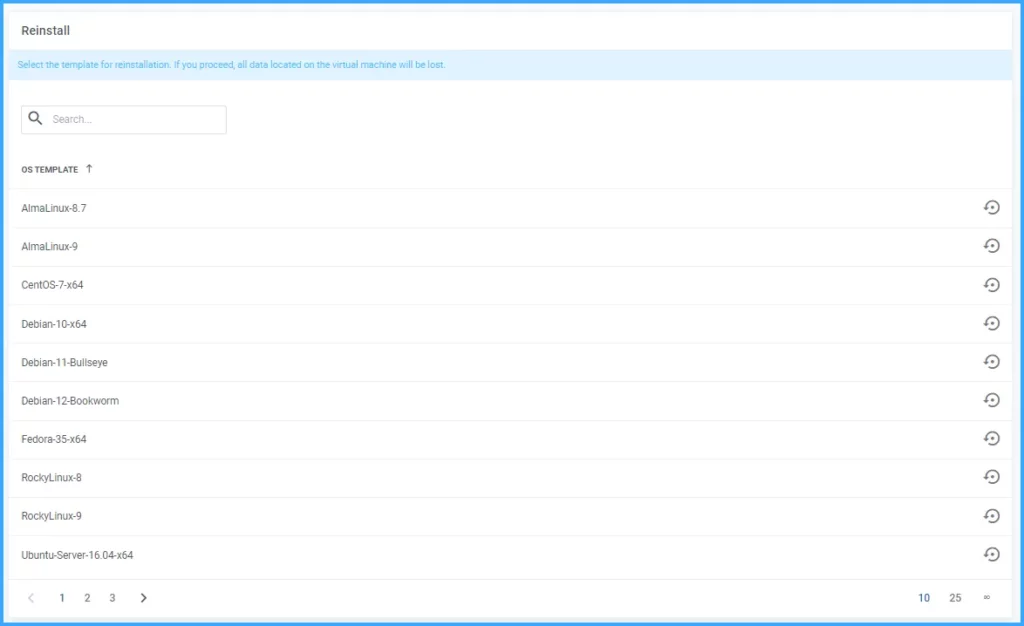Toggle sort direction arrow beside OS Template

89,169
